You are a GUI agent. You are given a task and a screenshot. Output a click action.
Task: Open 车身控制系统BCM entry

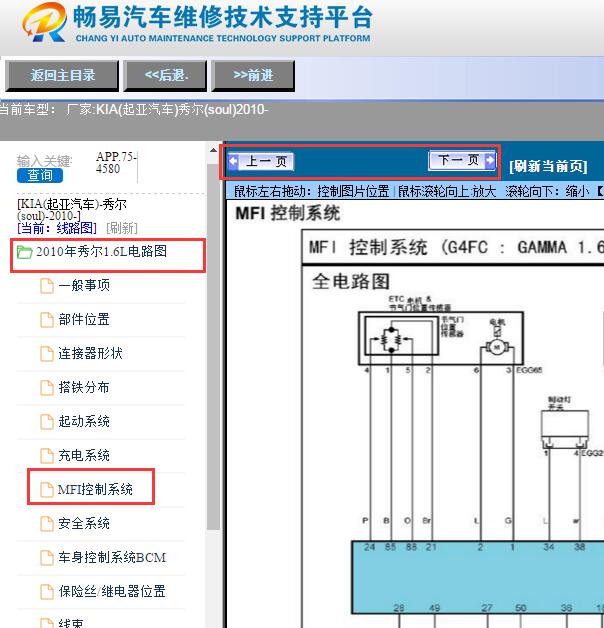(112, 558)
